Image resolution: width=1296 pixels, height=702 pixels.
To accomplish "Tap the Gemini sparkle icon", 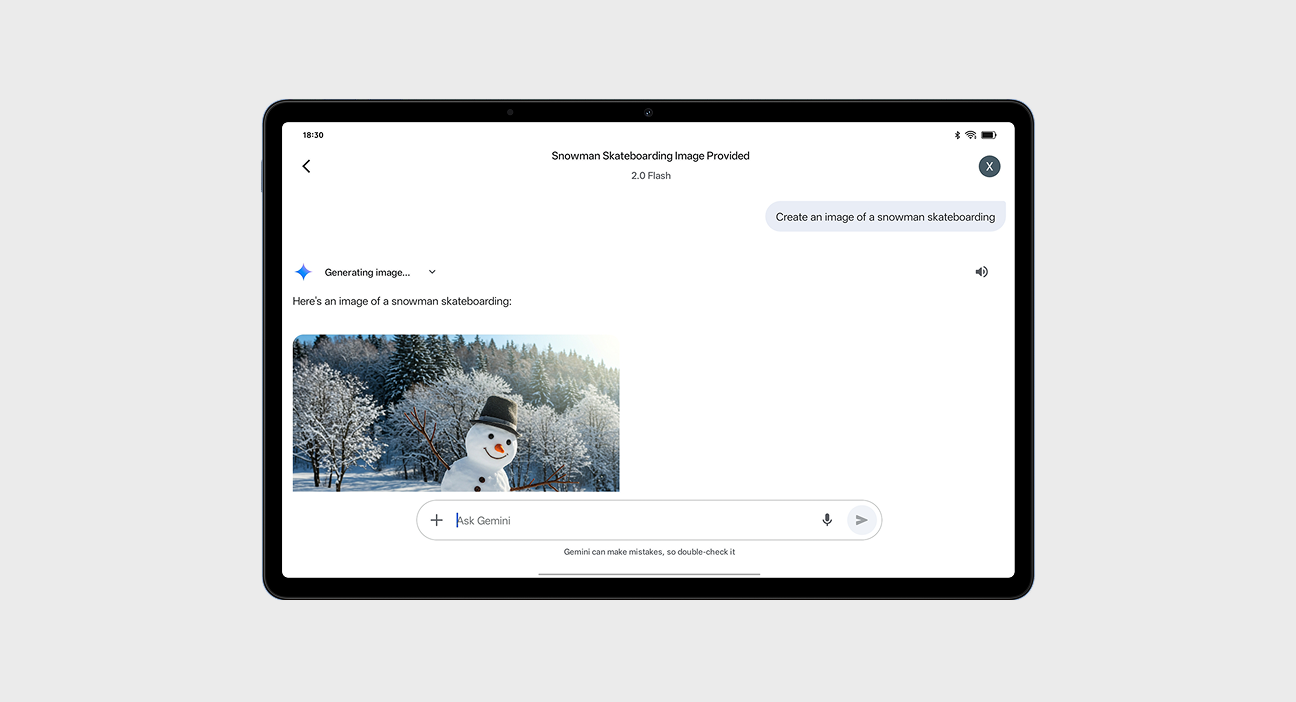I will [x=303, y=271].
